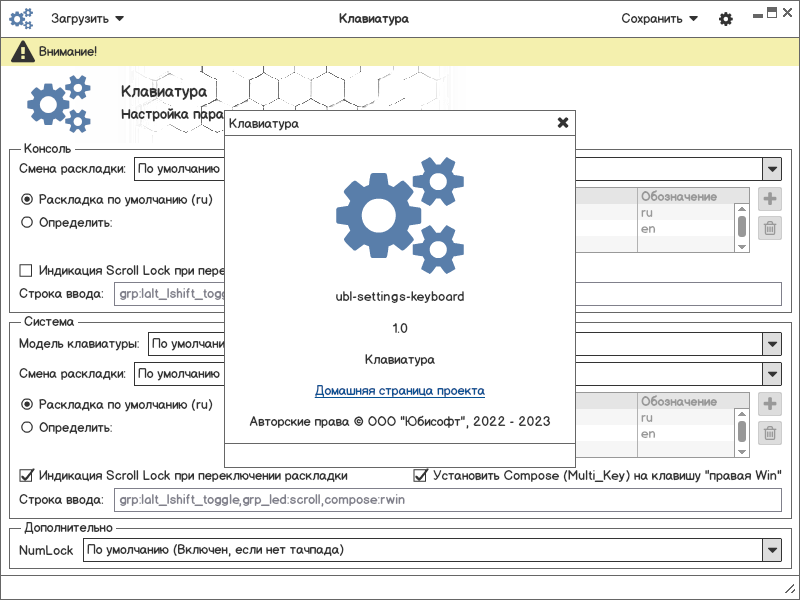This screenshot has height=600, width=800.
Task: Click the trash delete icon in Консоль section
Action: pyautogui.click(x=769, y=229)
